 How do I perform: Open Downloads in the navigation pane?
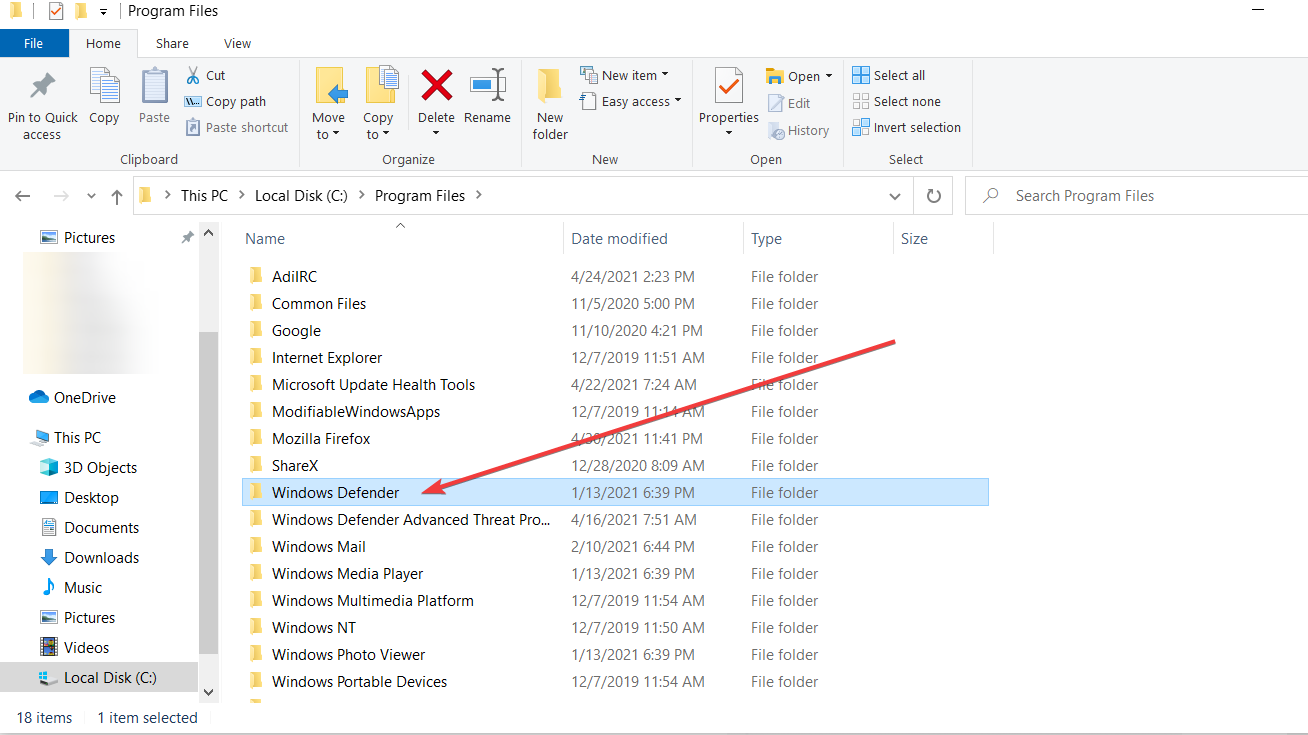[x=90, y=557]
